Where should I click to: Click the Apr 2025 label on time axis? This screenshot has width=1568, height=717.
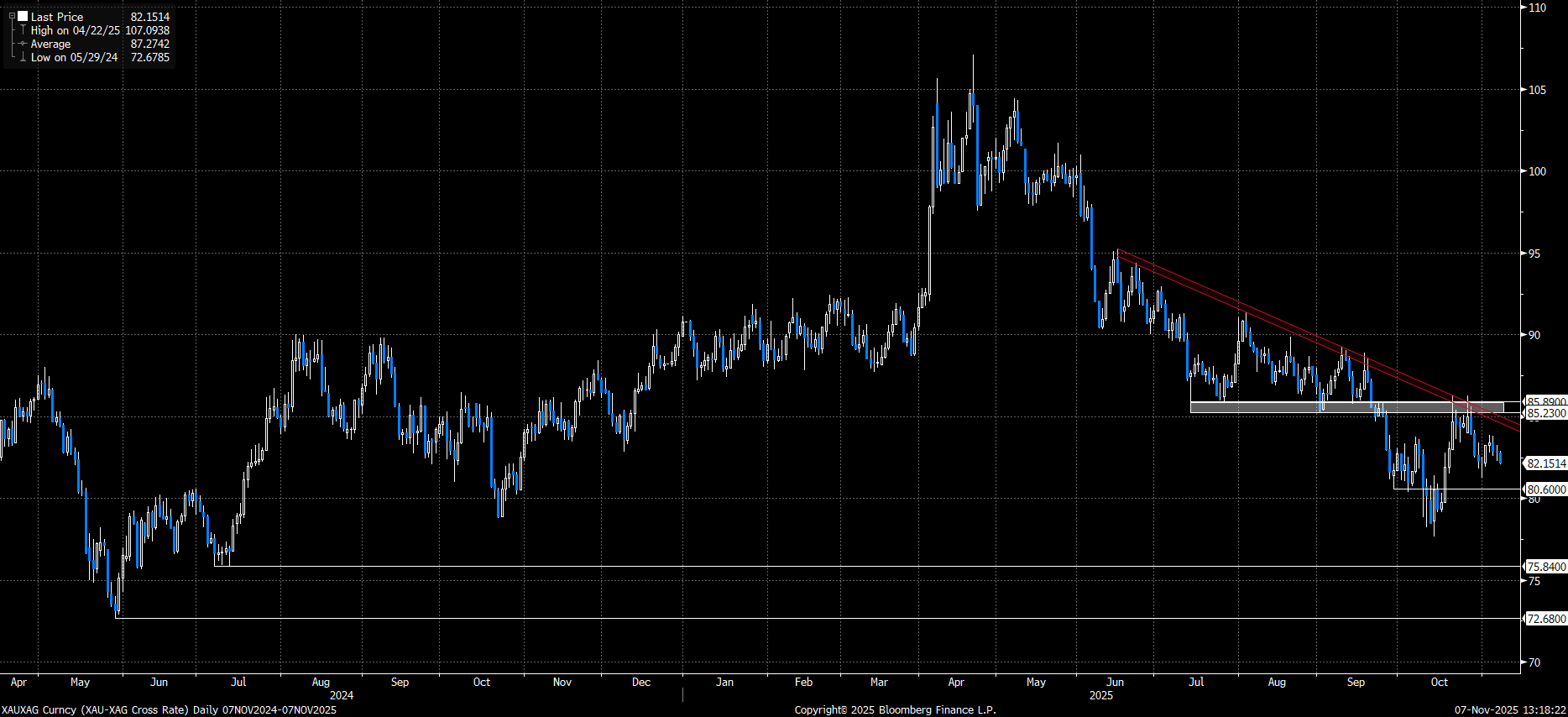(955, 682)
